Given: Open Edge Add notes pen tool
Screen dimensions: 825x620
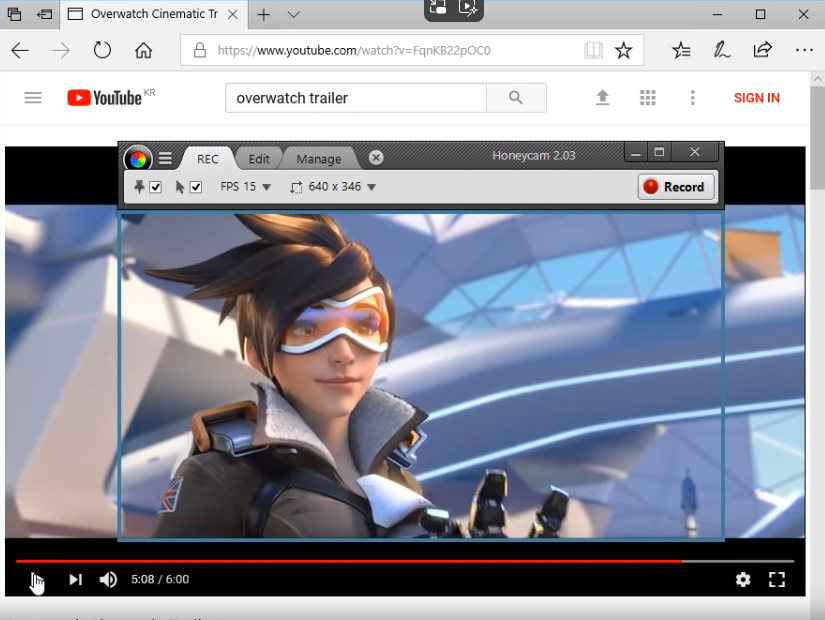Looking at the screenshot, I should pos(721,51).
